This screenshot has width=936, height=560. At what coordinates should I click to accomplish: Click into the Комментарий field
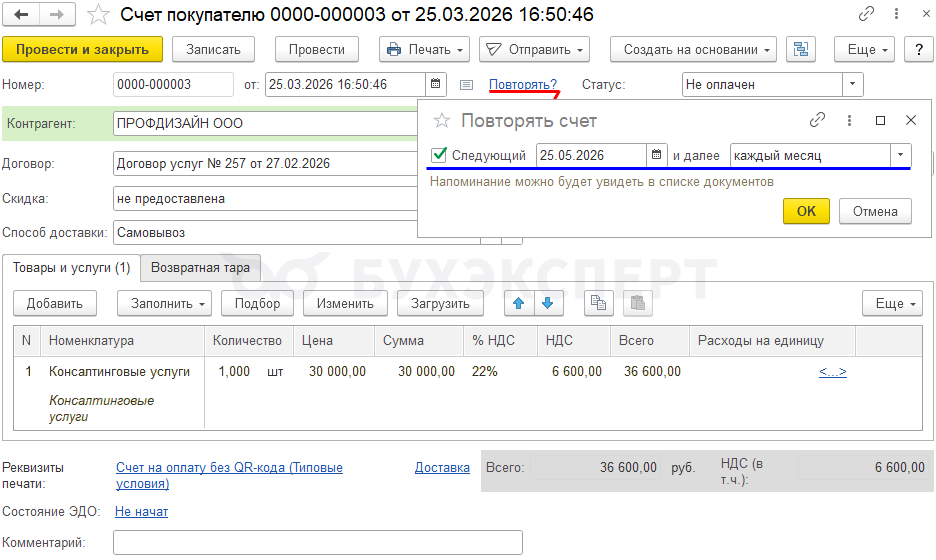pyautogui.click(x=317, y=542)
